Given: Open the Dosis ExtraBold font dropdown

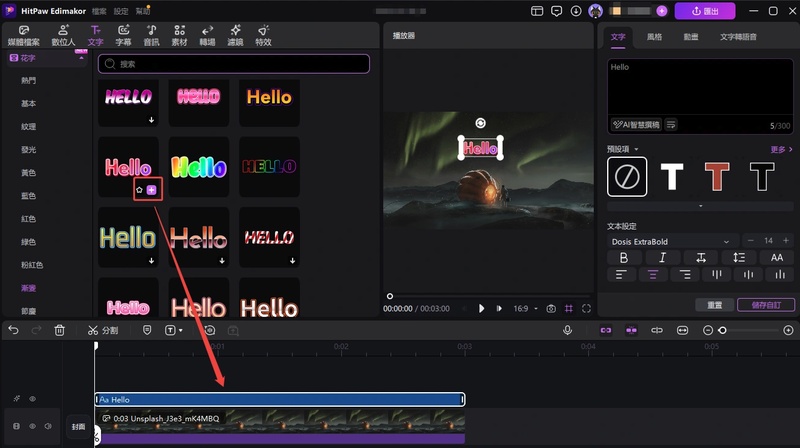Looking at the screenshot, I should point(670,241).
